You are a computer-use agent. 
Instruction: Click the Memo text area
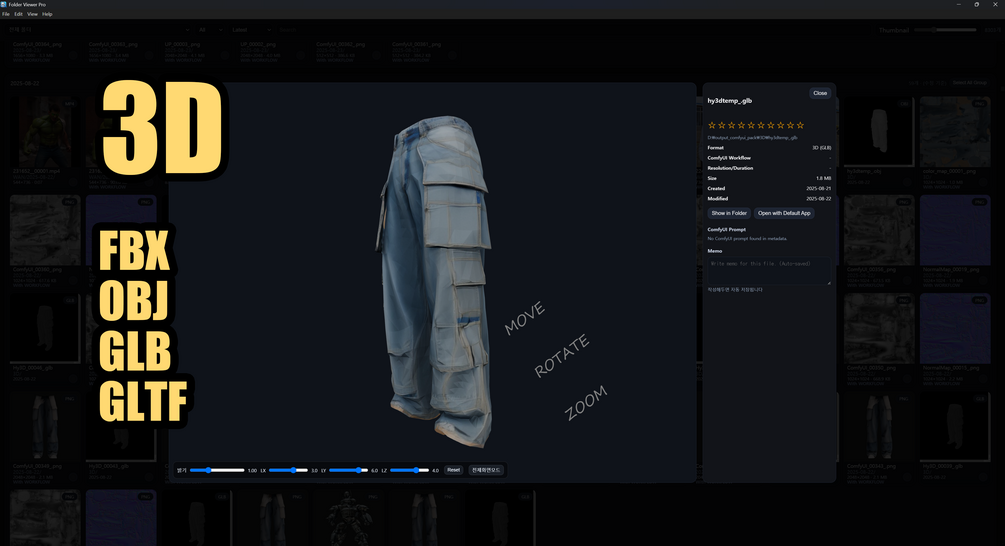pyautogui.click(x=769, y=272)
